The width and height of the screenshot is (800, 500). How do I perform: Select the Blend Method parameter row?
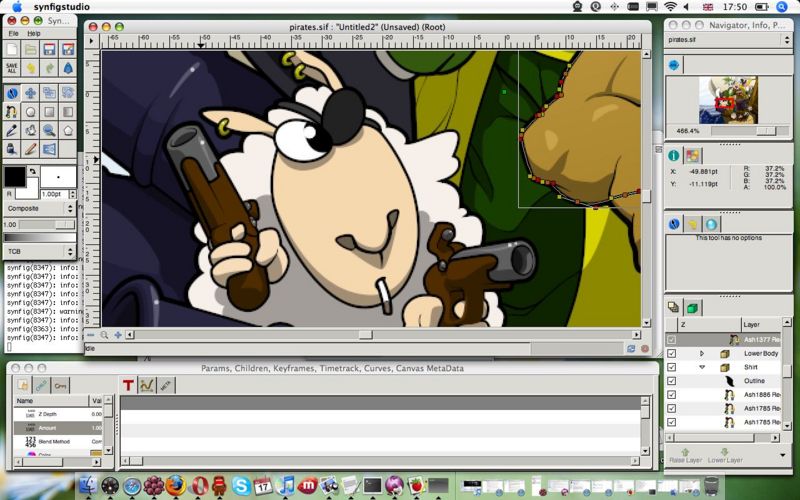click(58, 441)
